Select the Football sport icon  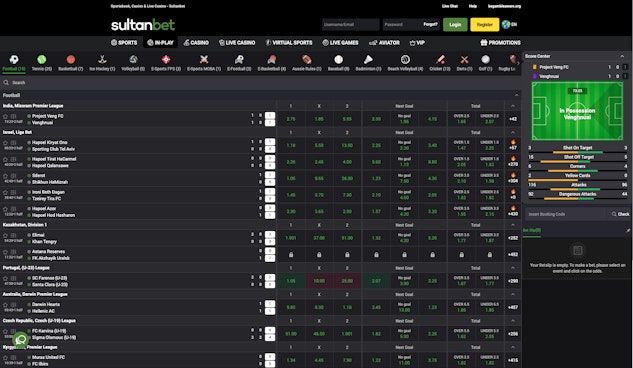click(14, 60)
